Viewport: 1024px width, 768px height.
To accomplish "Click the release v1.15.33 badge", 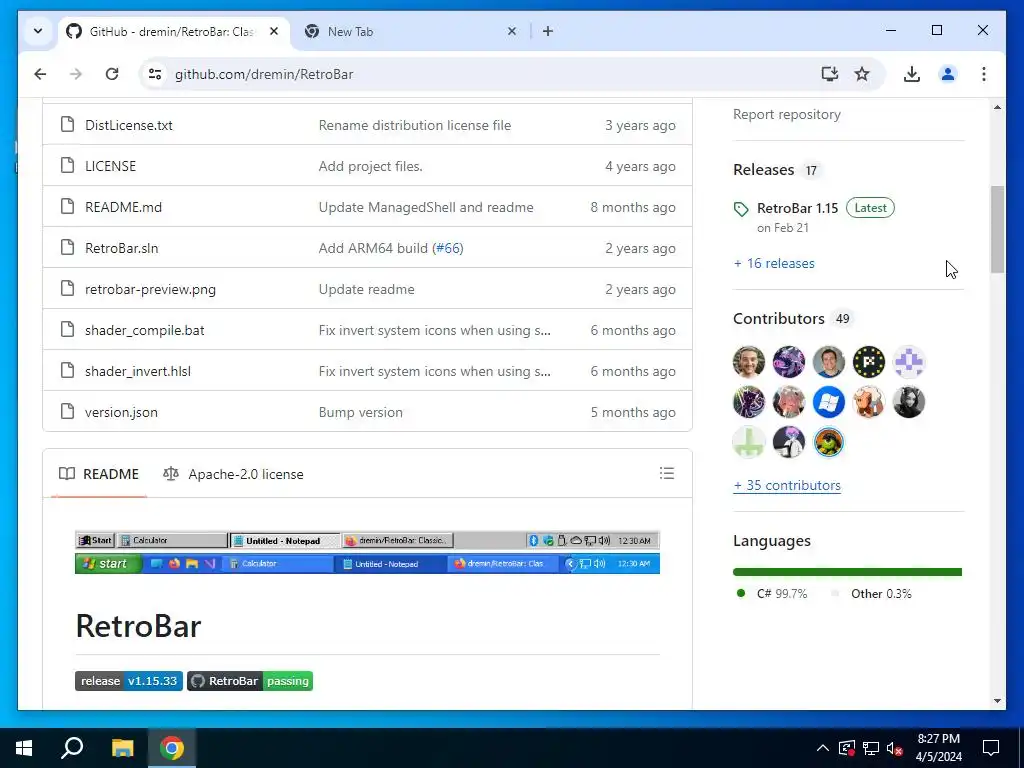I will (x=129, y=680).
